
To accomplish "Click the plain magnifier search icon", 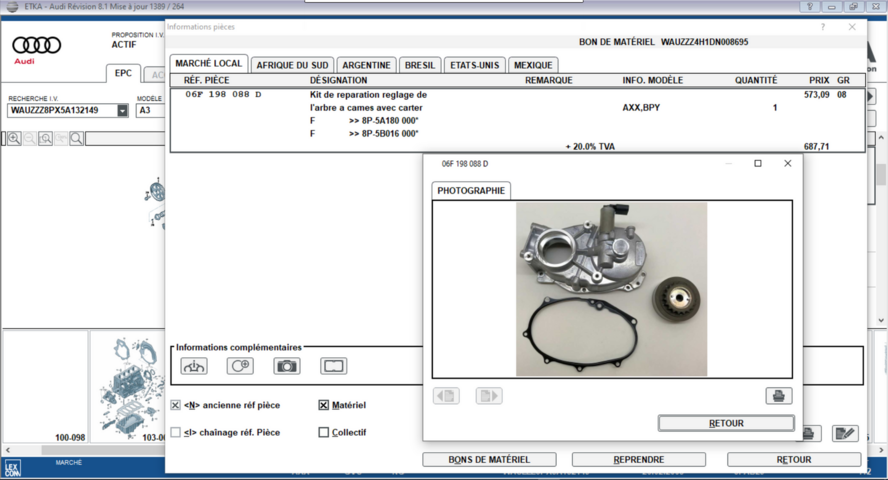I will pyautogui.click(x=76, y=139).
